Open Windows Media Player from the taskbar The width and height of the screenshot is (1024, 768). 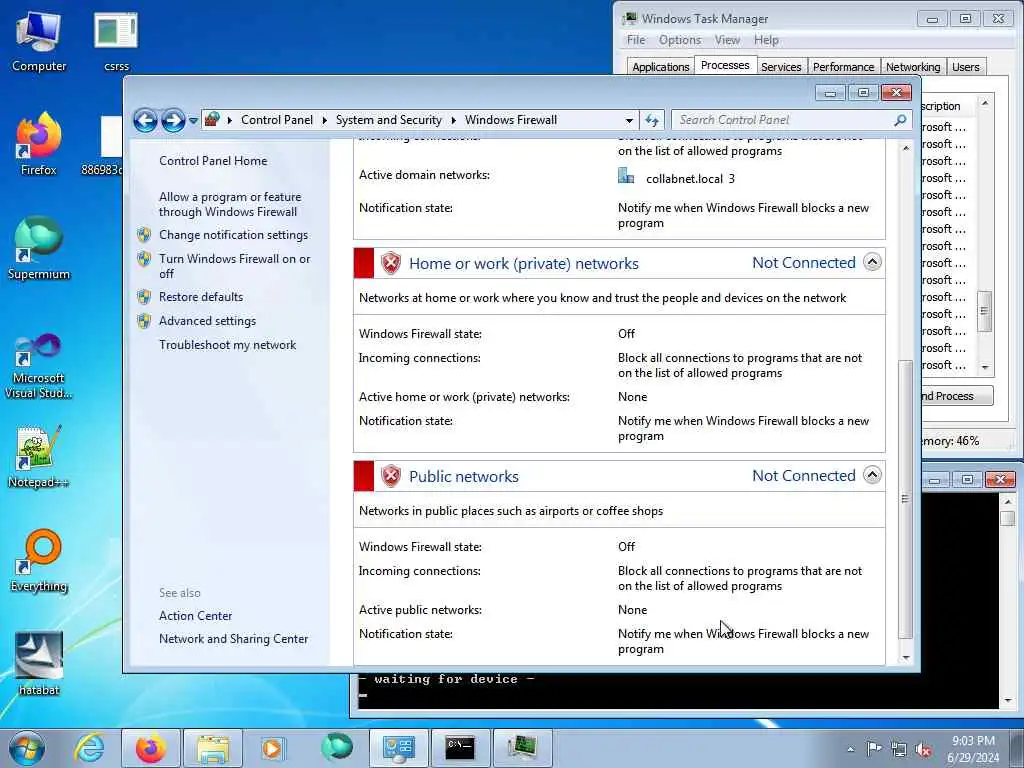(x=272, y=748)
